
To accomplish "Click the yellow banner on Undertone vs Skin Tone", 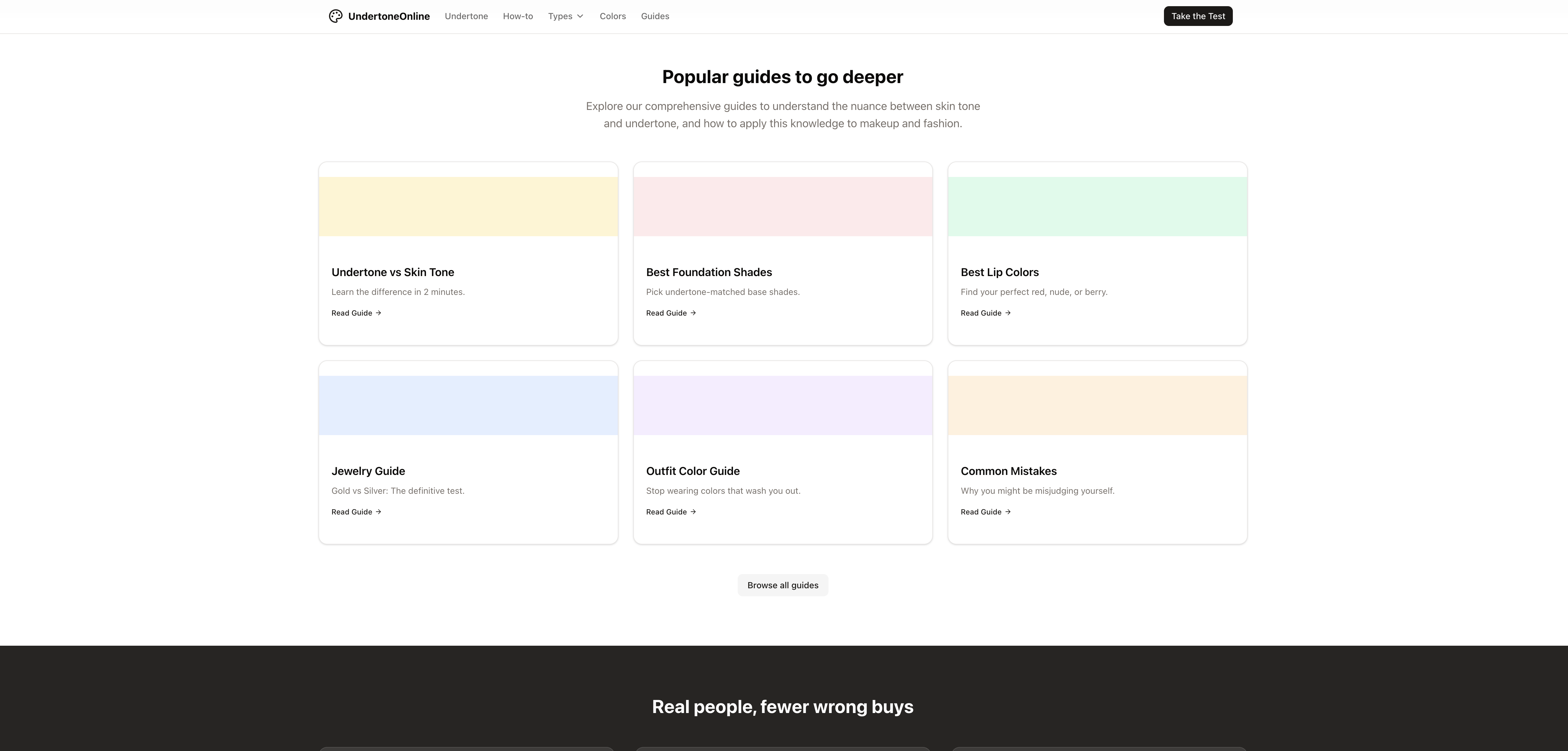I will click(x=468, y=206).
